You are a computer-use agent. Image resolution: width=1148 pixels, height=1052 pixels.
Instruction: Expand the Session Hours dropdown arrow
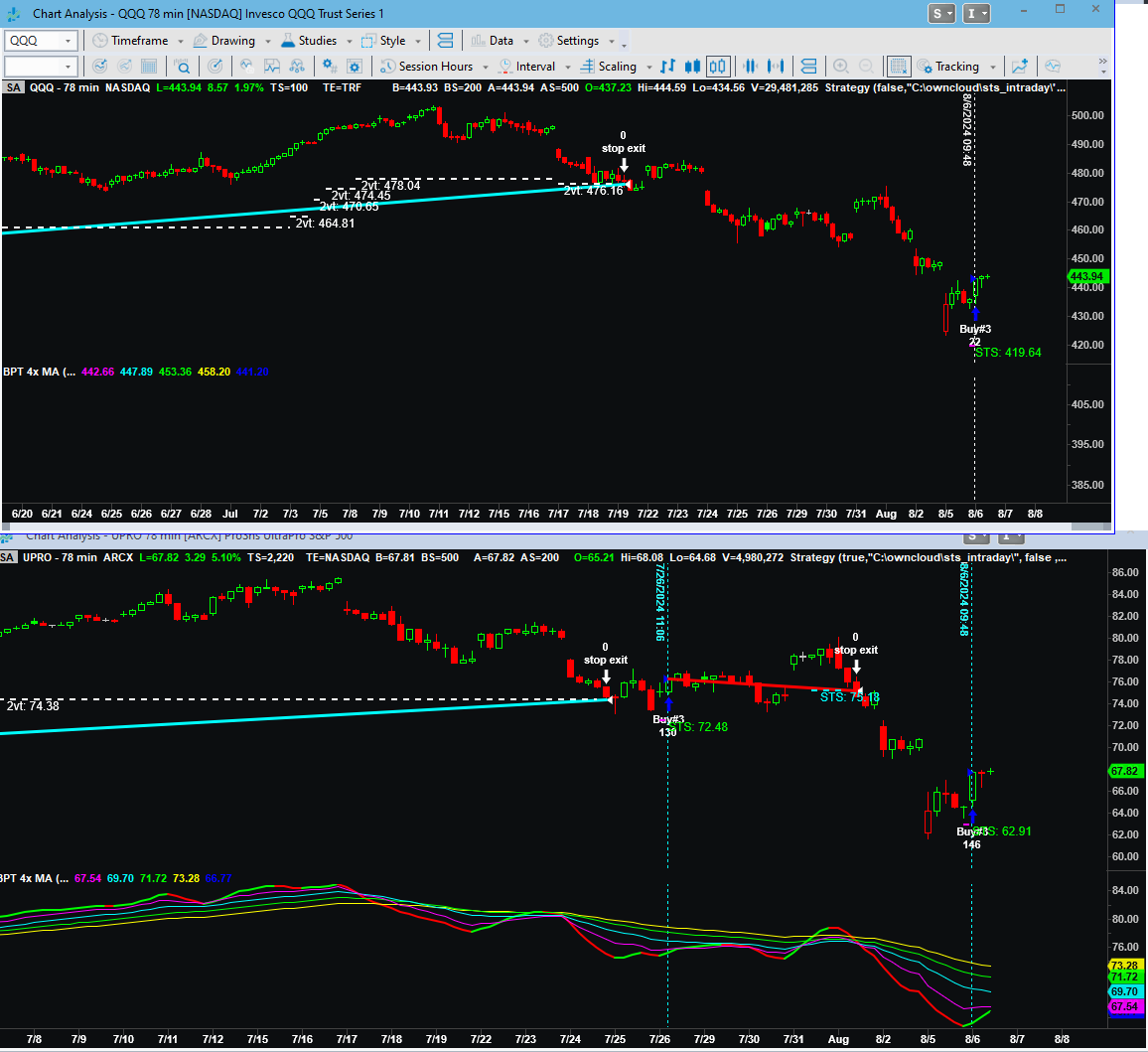point(485,68)
